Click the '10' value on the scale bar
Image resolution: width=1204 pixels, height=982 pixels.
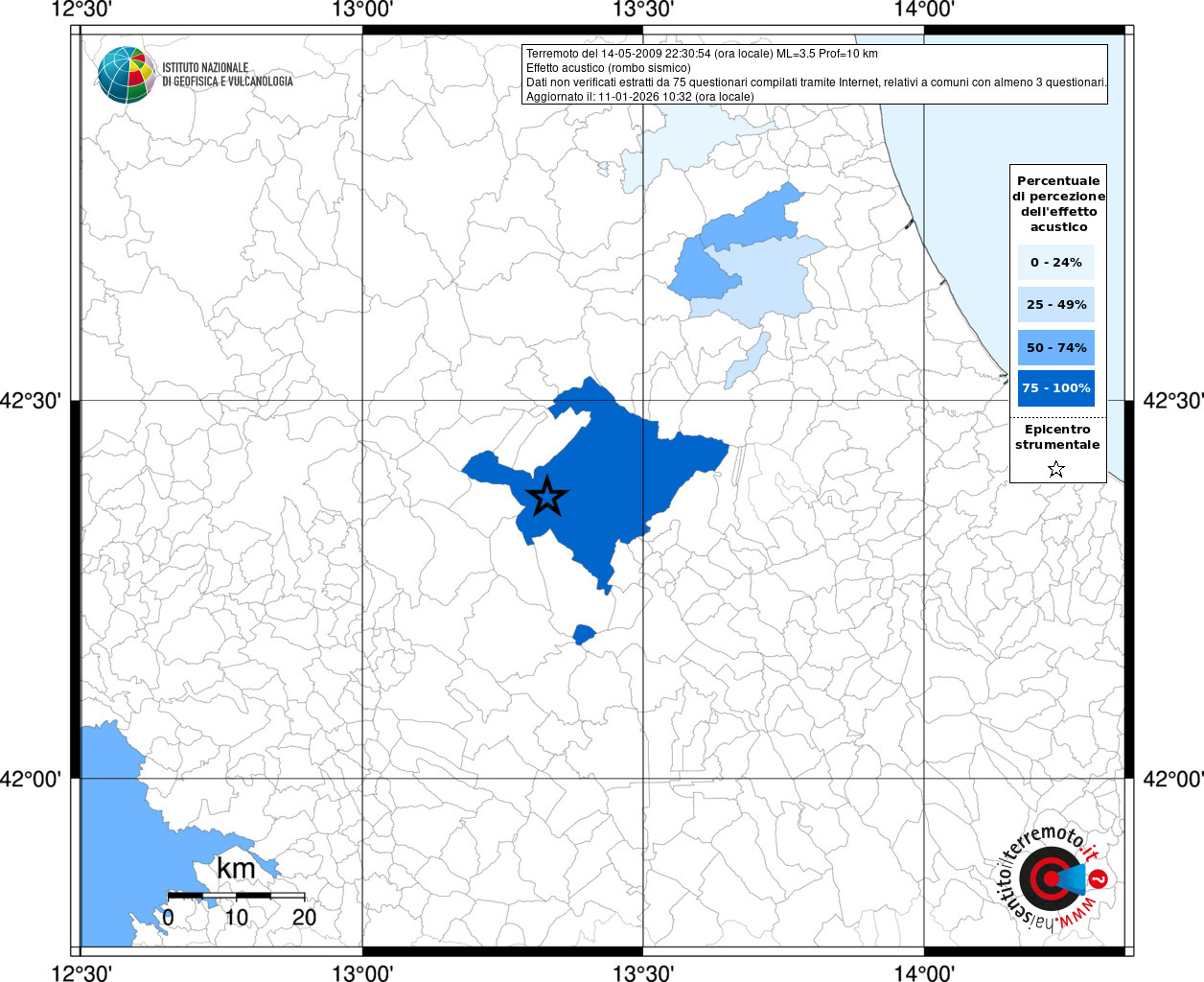tap(236, 917)
